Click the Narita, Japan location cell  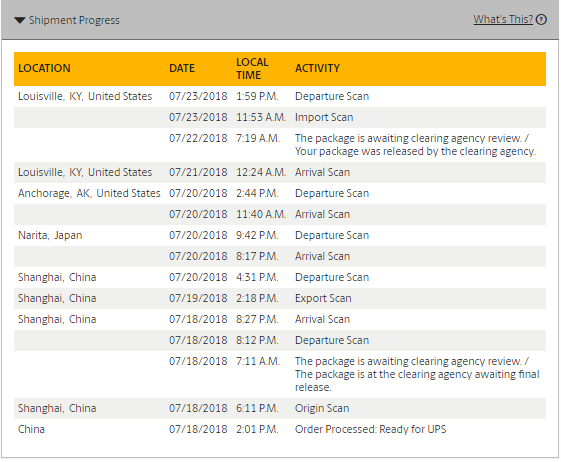pos(50,235)
